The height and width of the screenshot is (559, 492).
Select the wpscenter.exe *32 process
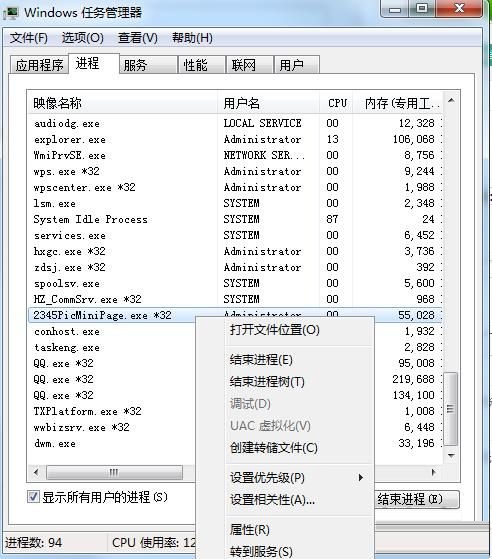[235, 187]
